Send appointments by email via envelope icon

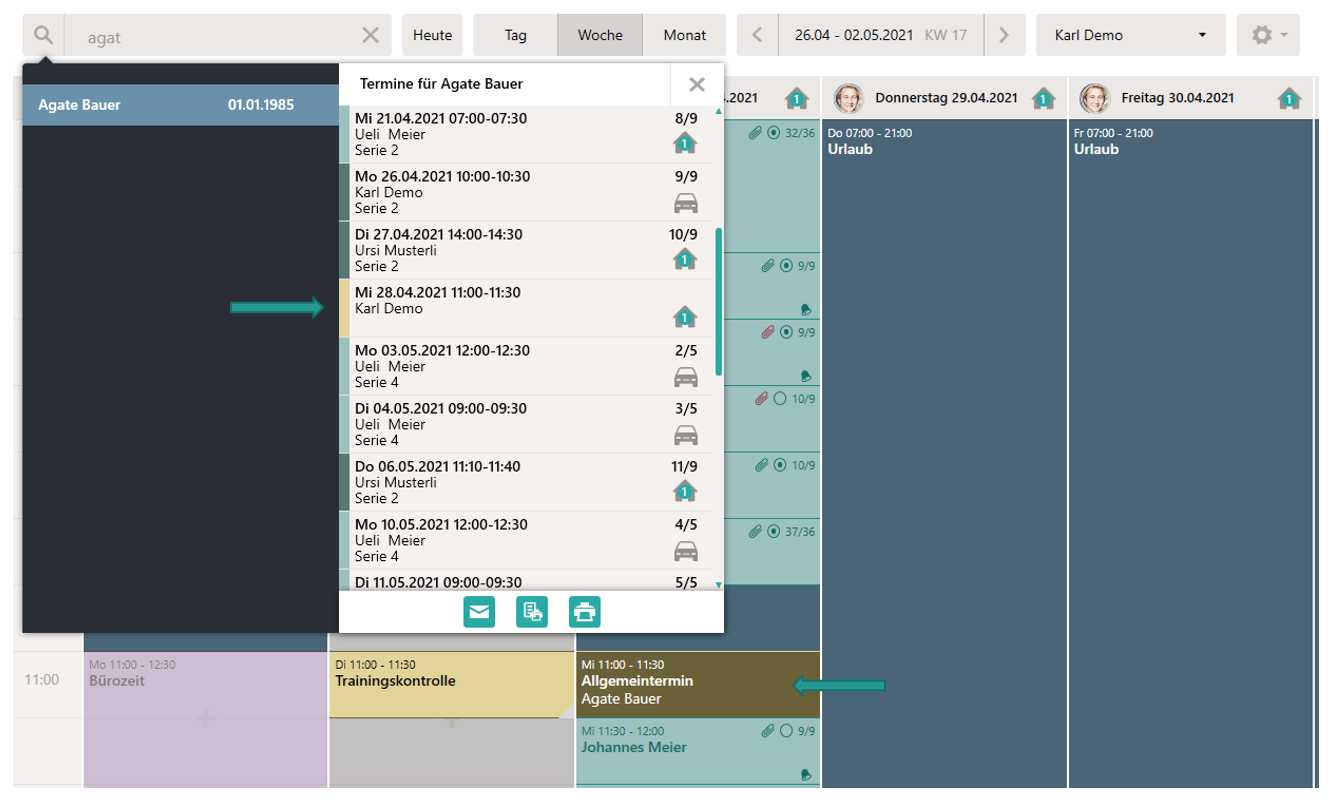pyautogui.click(x=480, y=611)
